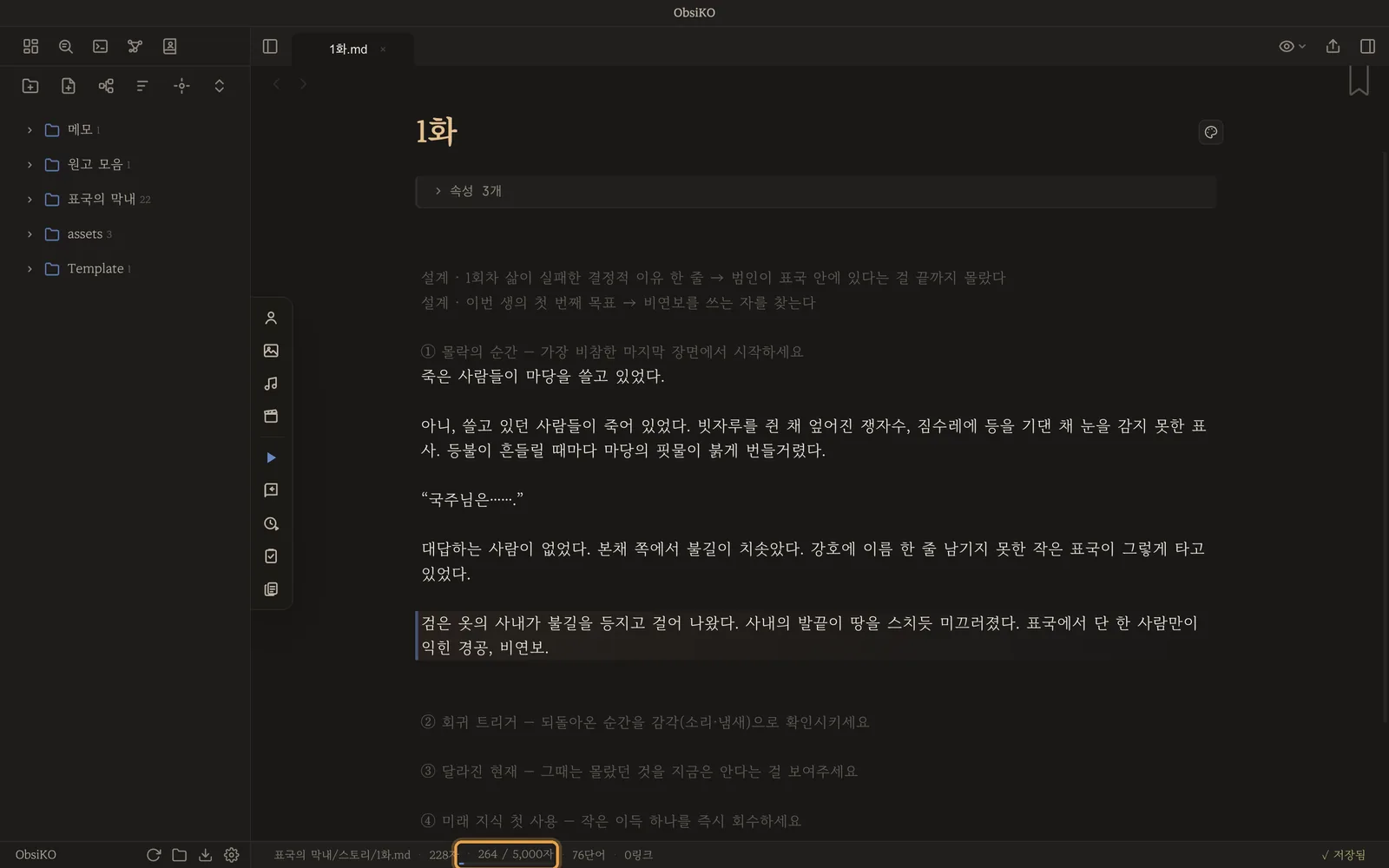Screen dimensions: 1389x868
Task: Toggle the left sidebar panel
Action: tap(270, 47)
